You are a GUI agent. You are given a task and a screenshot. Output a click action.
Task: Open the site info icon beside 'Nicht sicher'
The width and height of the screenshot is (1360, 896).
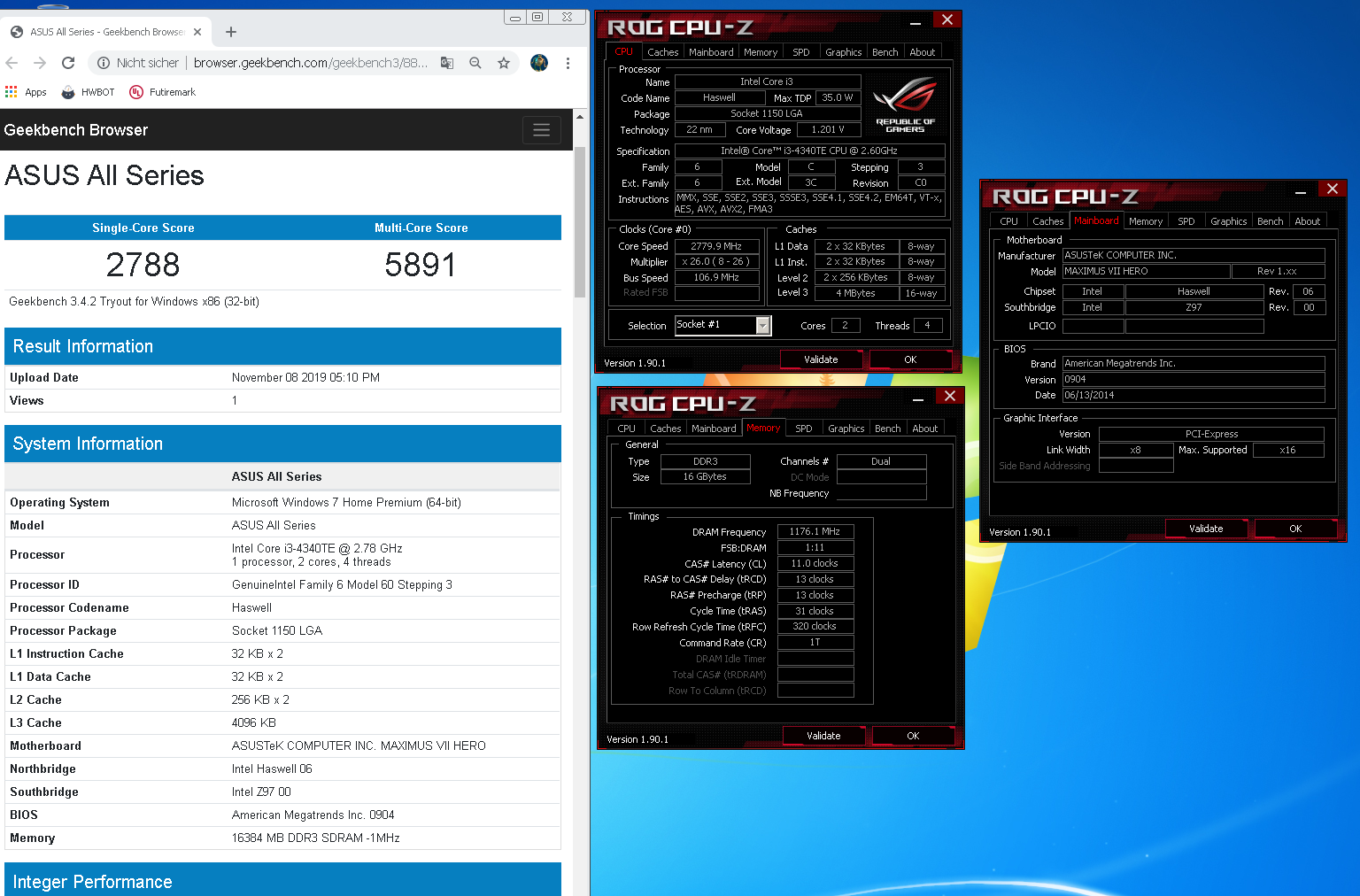click(x=104, y=63)
